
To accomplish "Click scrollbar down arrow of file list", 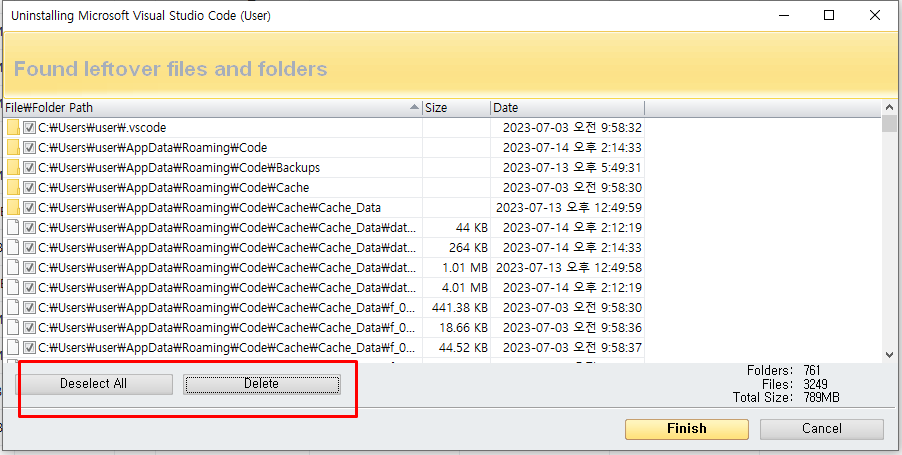I will coord(889,355).
